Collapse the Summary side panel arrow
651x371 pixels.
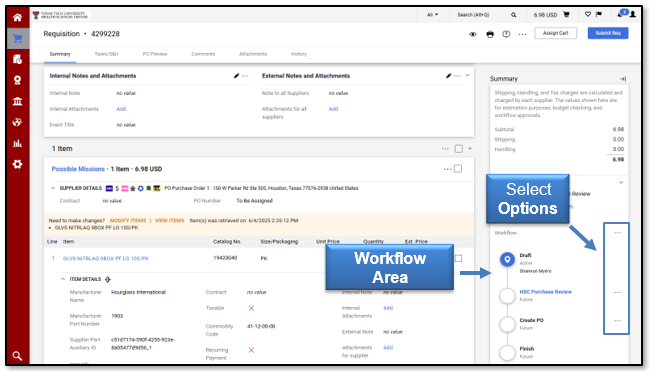tap(623, 79)
